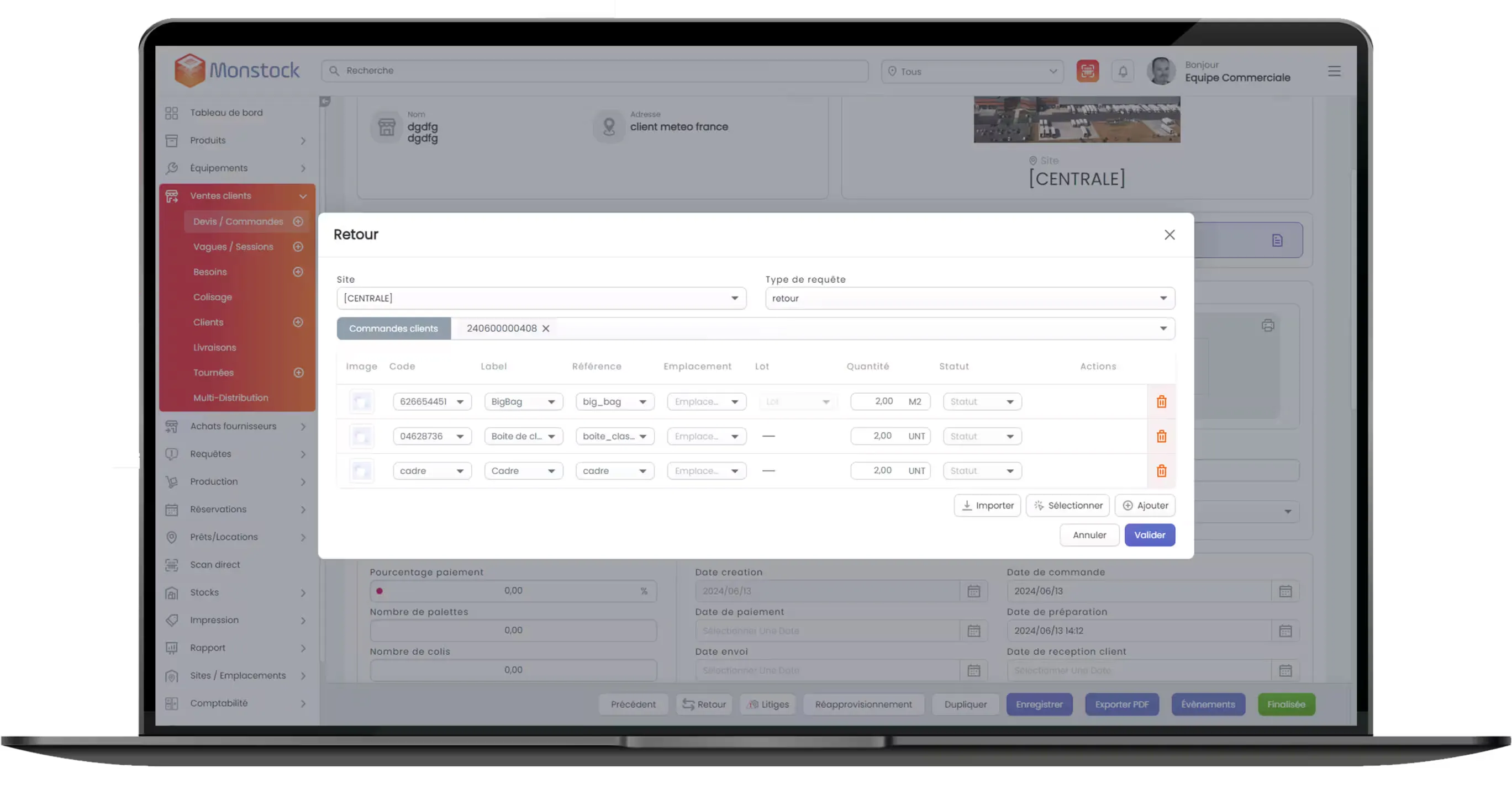Delete the Boite de cl row
The image size is (1512, 795).
(x=1161, y=437)
